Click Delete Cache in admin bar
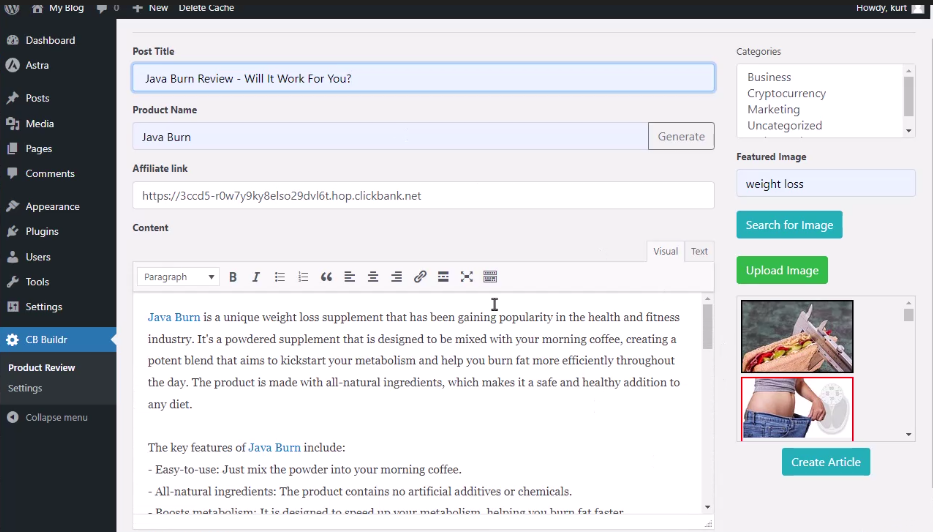Image resolution: width=933 pixels, height=532 pixels. pos(206,8)
